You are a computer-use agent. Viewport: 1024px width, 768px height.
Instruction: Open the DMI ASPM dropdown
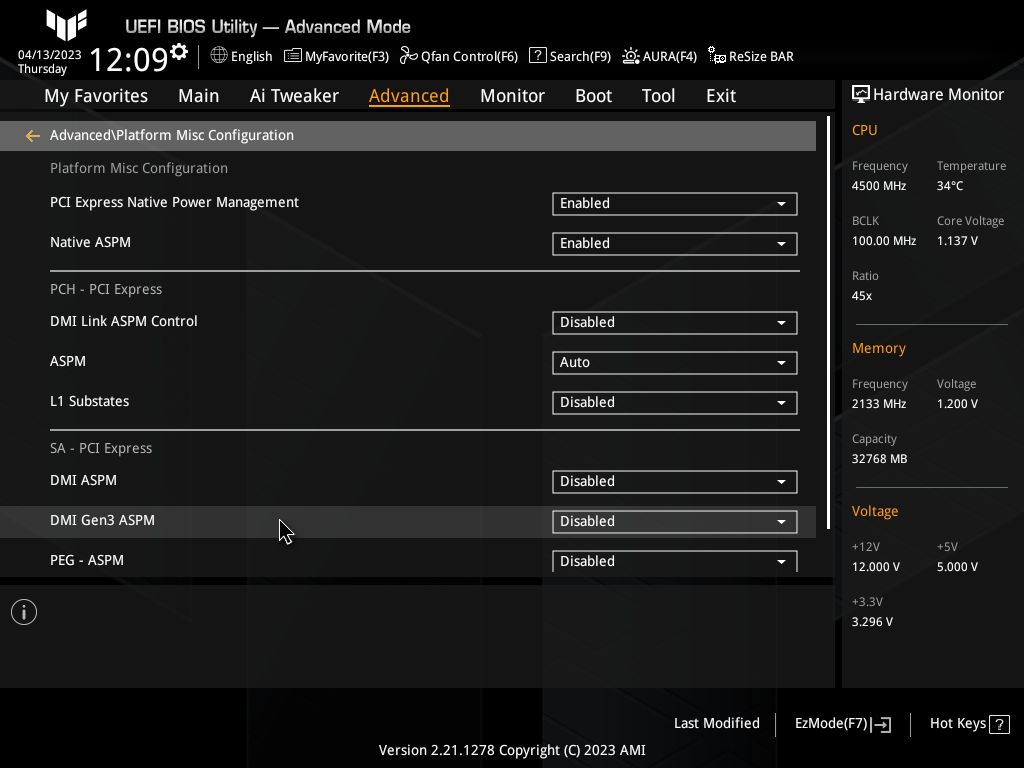(675, 482)
